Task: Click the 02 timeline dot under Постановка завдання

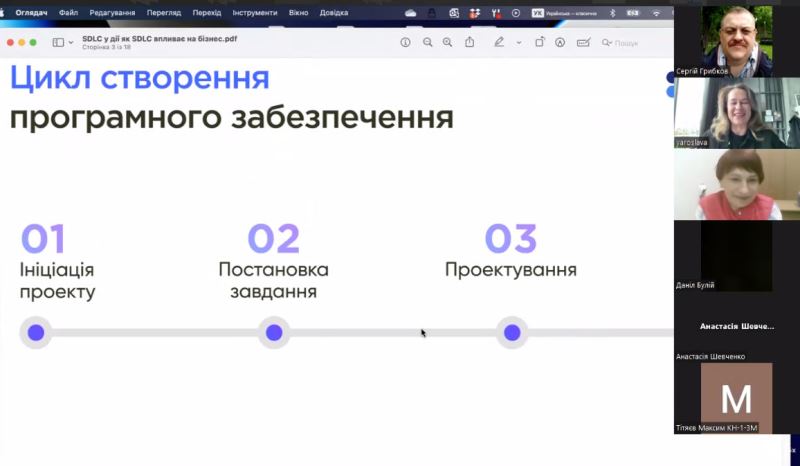Action: tap(274, 333)
